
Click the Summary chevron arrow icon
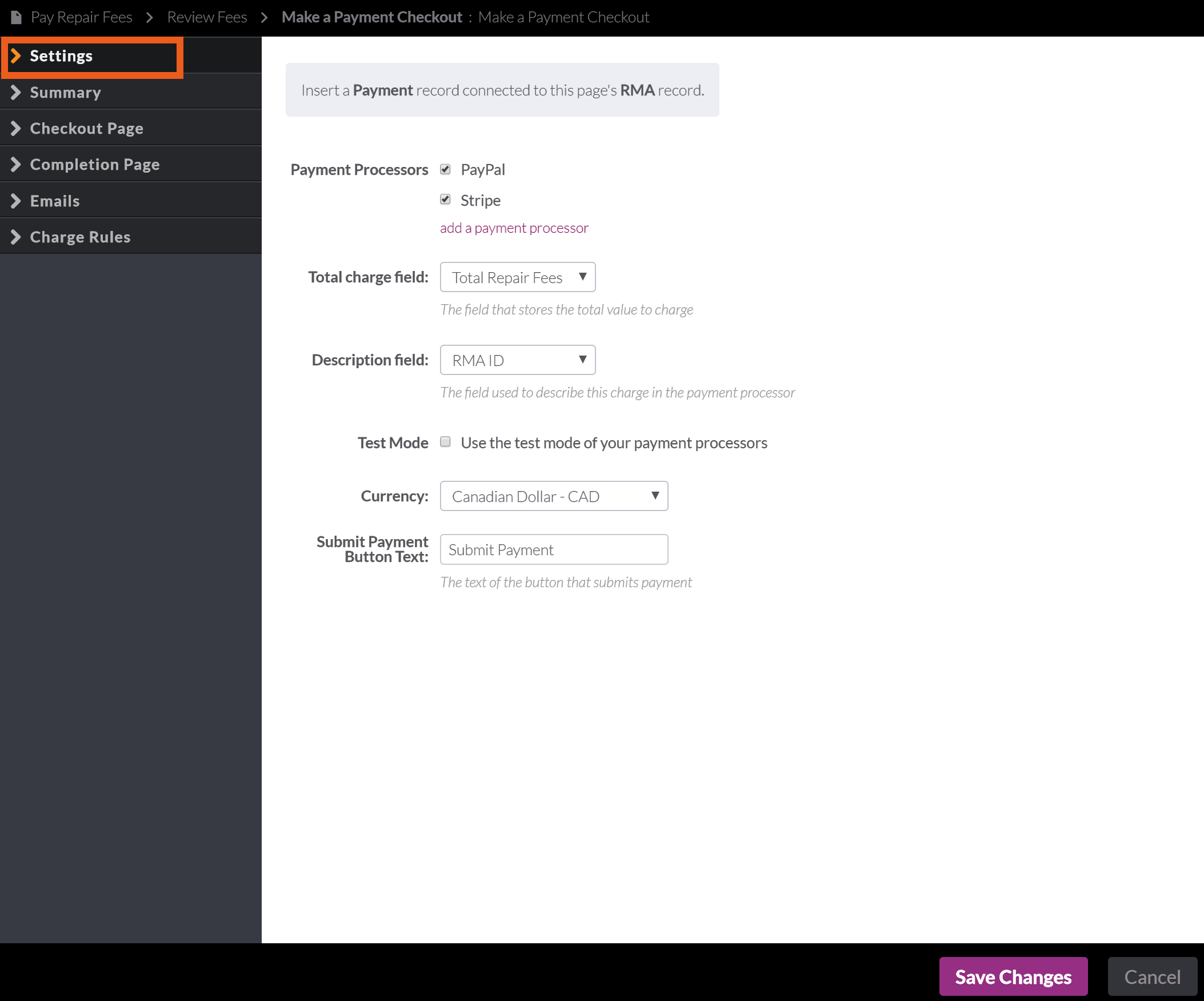(x=16, y=92)
